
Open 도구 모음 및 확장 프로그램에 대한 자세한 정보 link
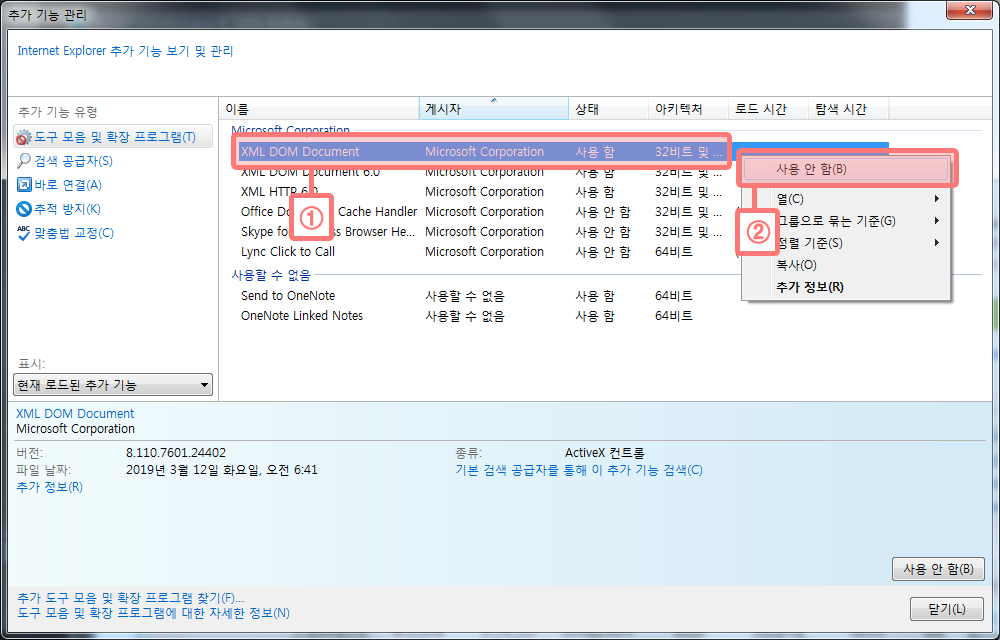tap(153, 613)
